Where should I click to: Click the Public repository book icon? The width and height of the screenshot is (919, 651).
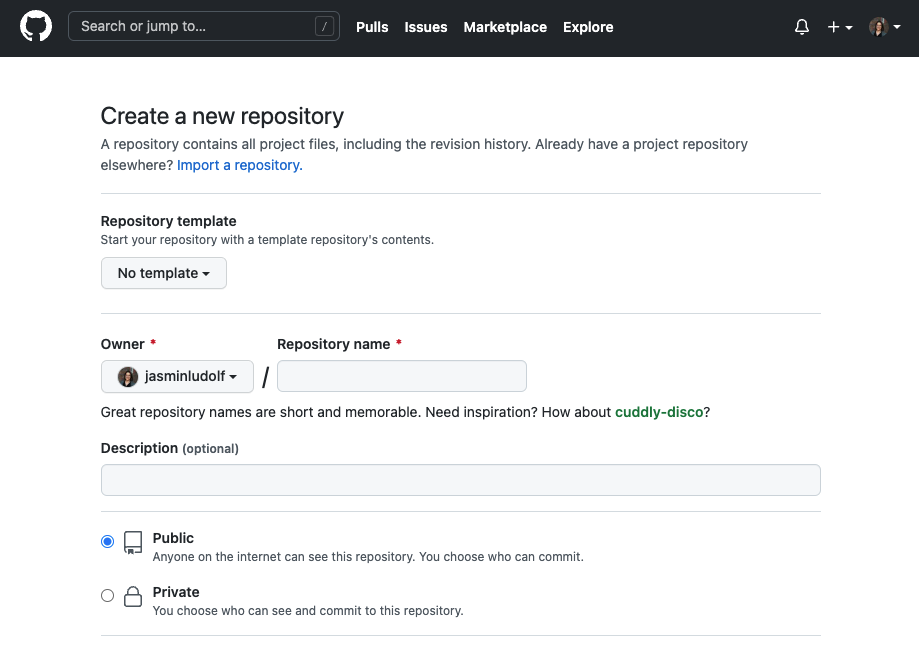(x=133, y=543)
